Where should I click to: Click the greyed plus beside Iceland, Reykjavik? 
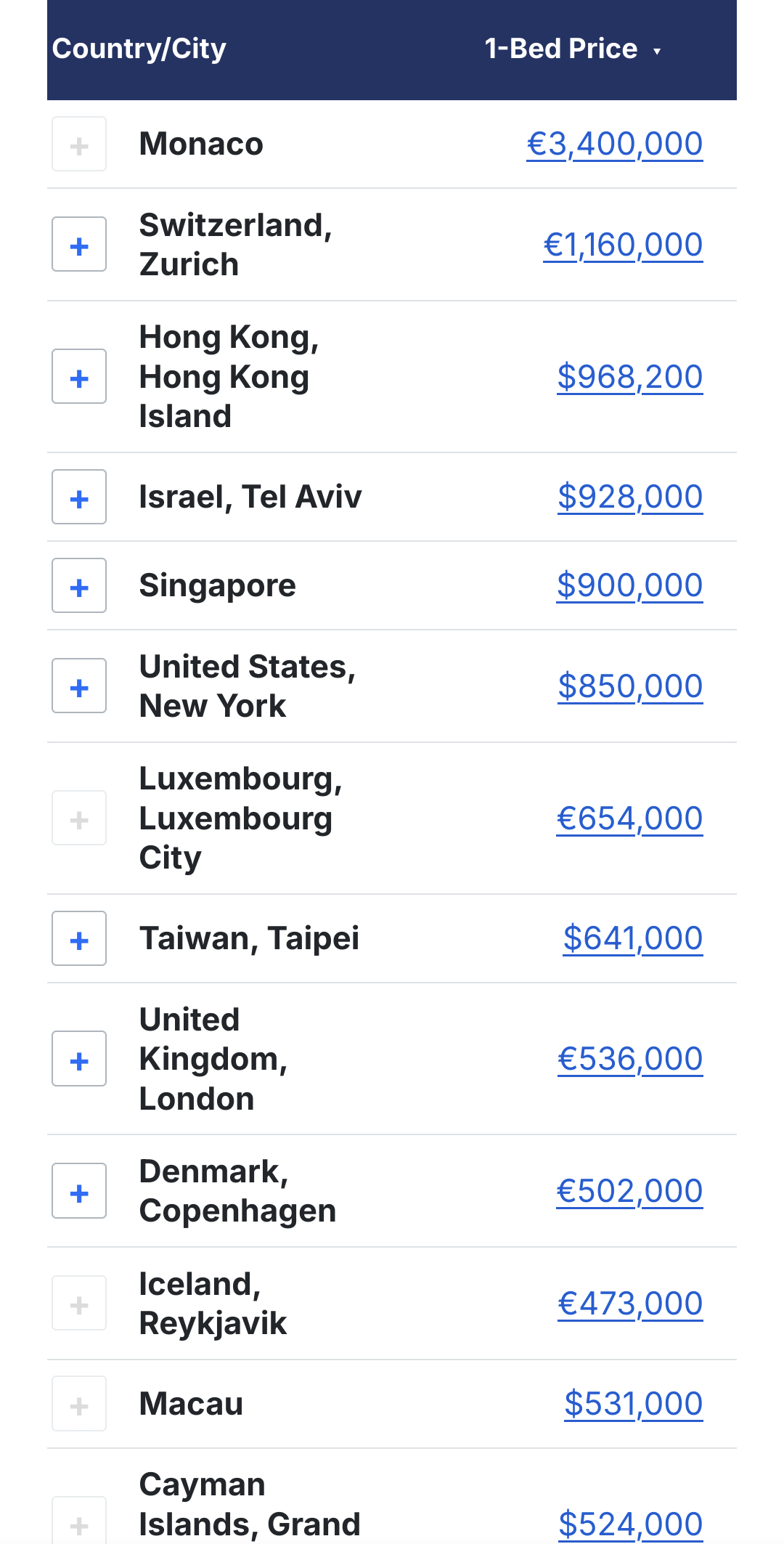(79, 1304)
